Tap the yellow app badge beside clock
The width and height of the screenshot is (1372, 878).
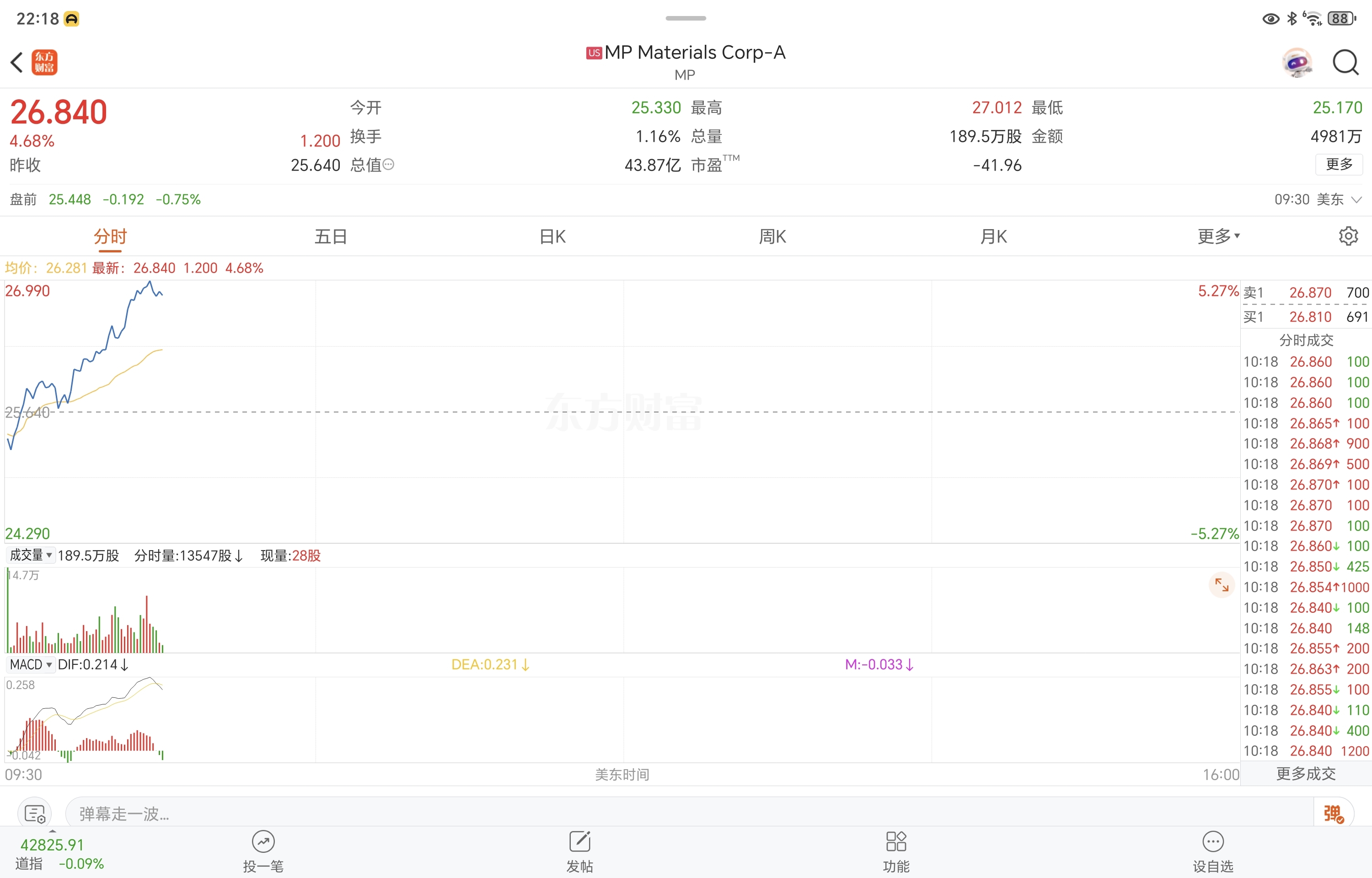[x=71, y=19]
